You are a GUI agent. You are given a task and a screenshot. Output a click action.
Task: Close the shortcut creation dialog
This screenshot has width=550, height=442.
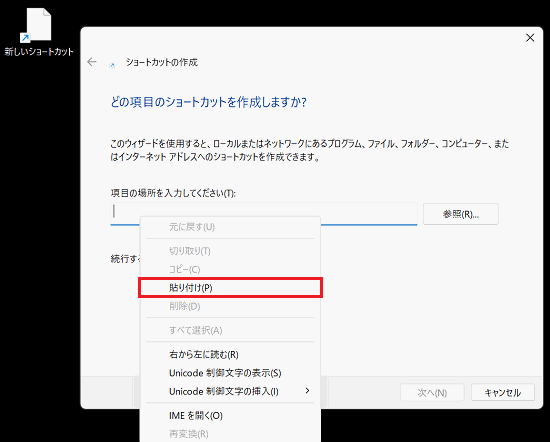[x=530, y=38]
